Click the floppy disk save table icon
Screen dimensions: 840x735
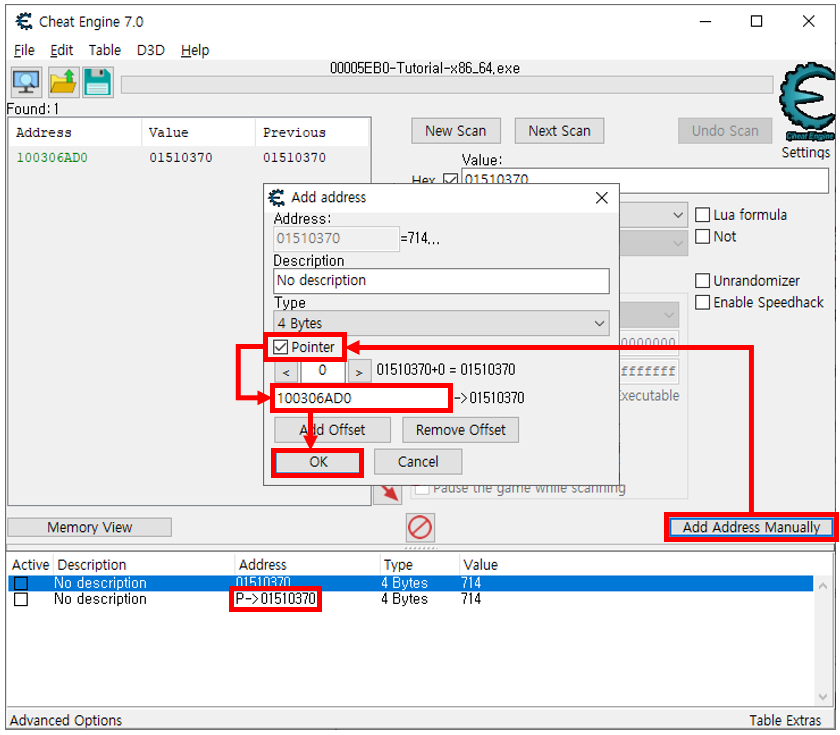(98, 82)
